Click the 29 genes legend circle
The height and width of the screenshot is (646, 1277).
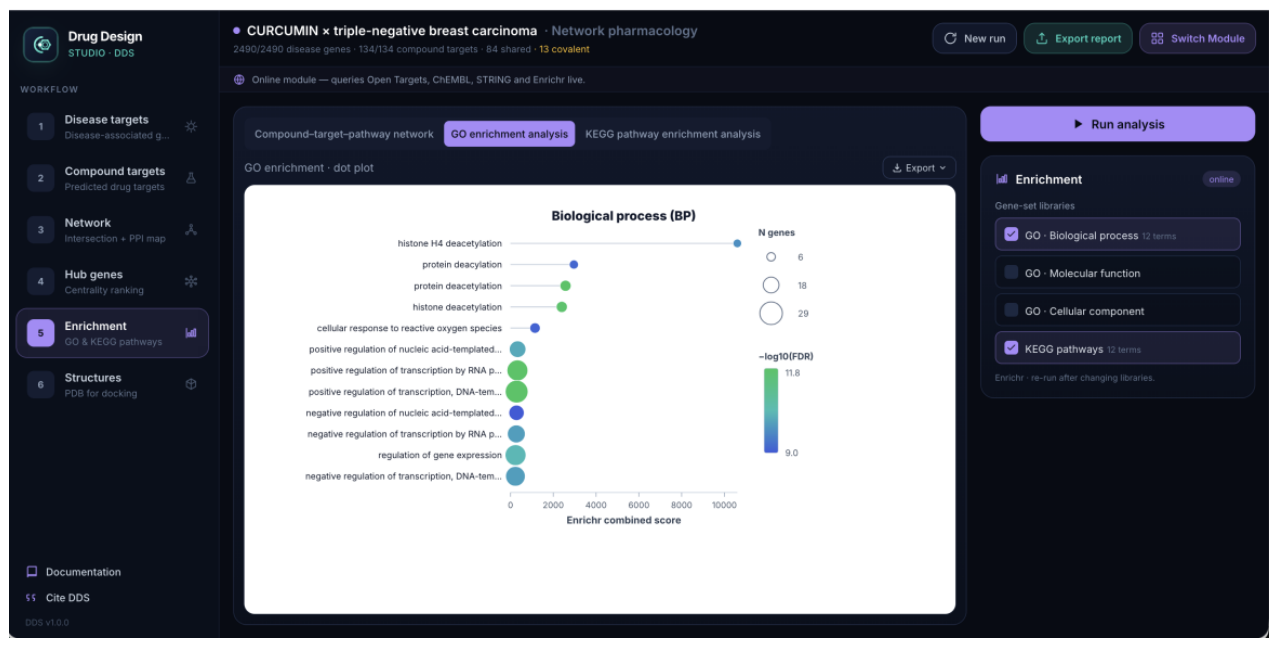(x=771, y=313)
